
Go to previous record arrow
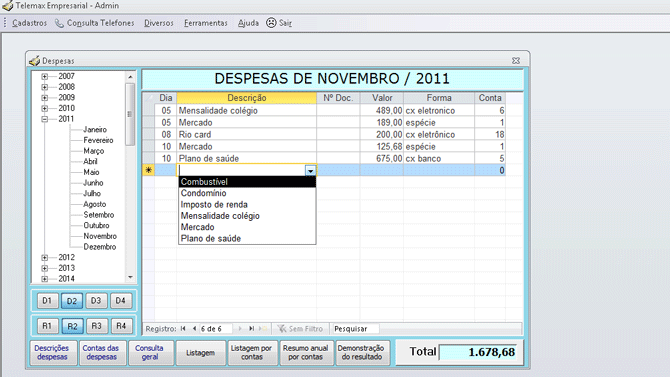pos(194,329)
